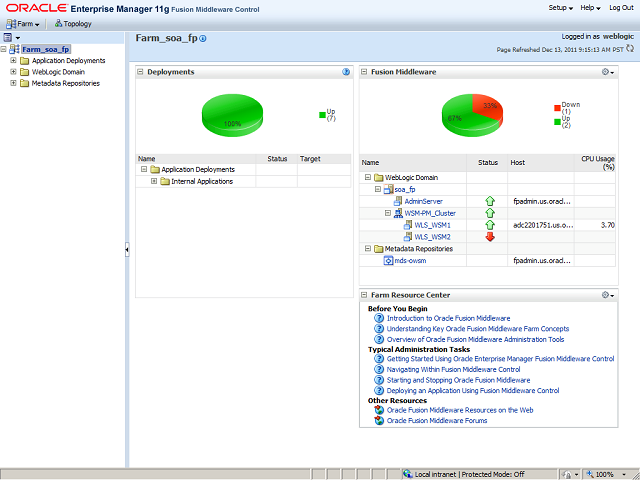The width and height of the screenshot is (640, 480).
Task: Click the green up arrow for AdminServer
Action: [x=490, y=201]
